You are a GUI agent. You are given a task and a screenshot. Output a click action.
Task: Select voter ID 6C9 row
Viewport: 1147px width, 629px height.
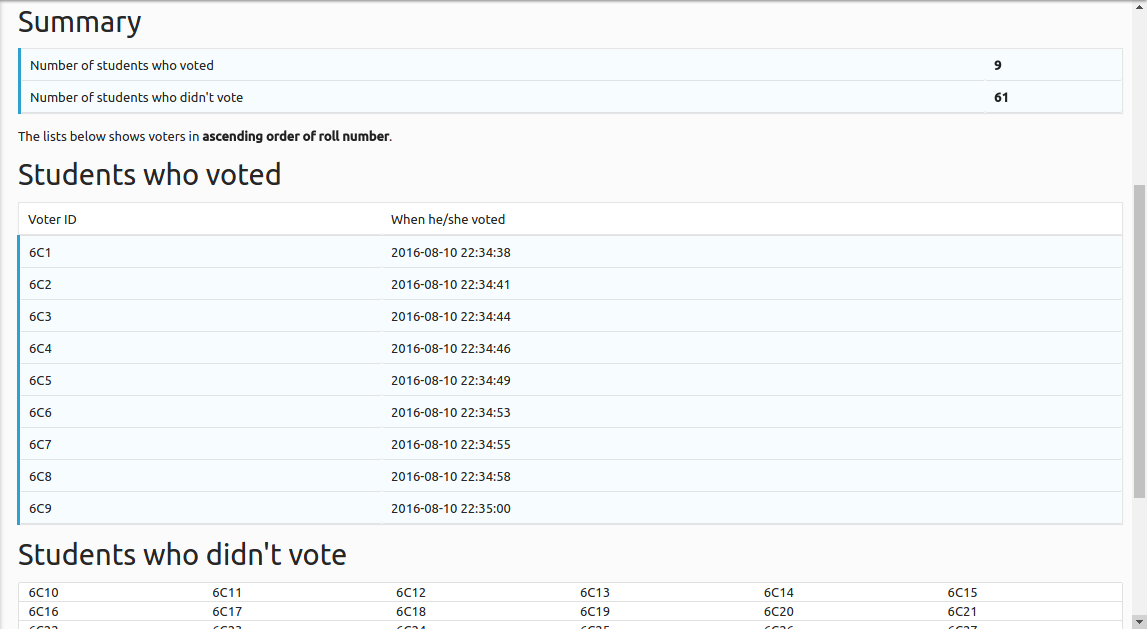coord(570,508)
